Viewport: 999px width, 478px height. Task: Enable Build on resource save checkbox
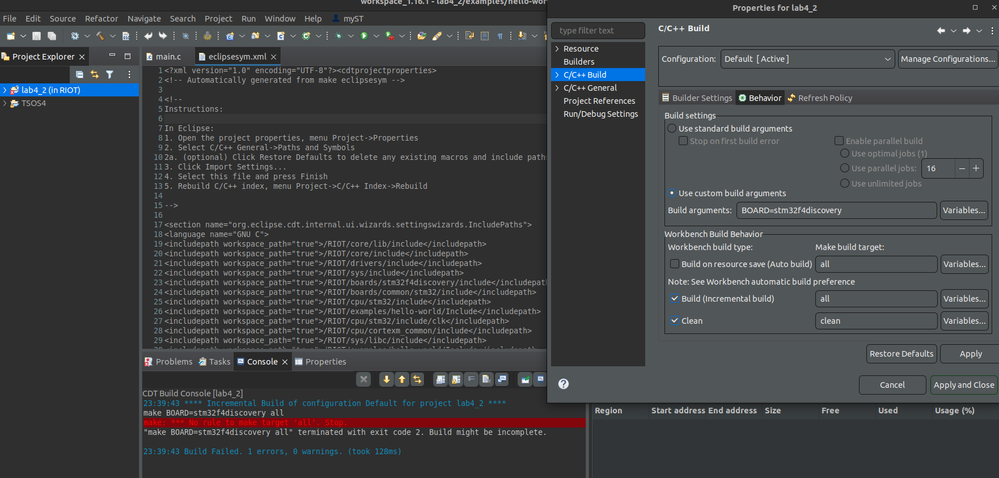(x=673, y=264)
